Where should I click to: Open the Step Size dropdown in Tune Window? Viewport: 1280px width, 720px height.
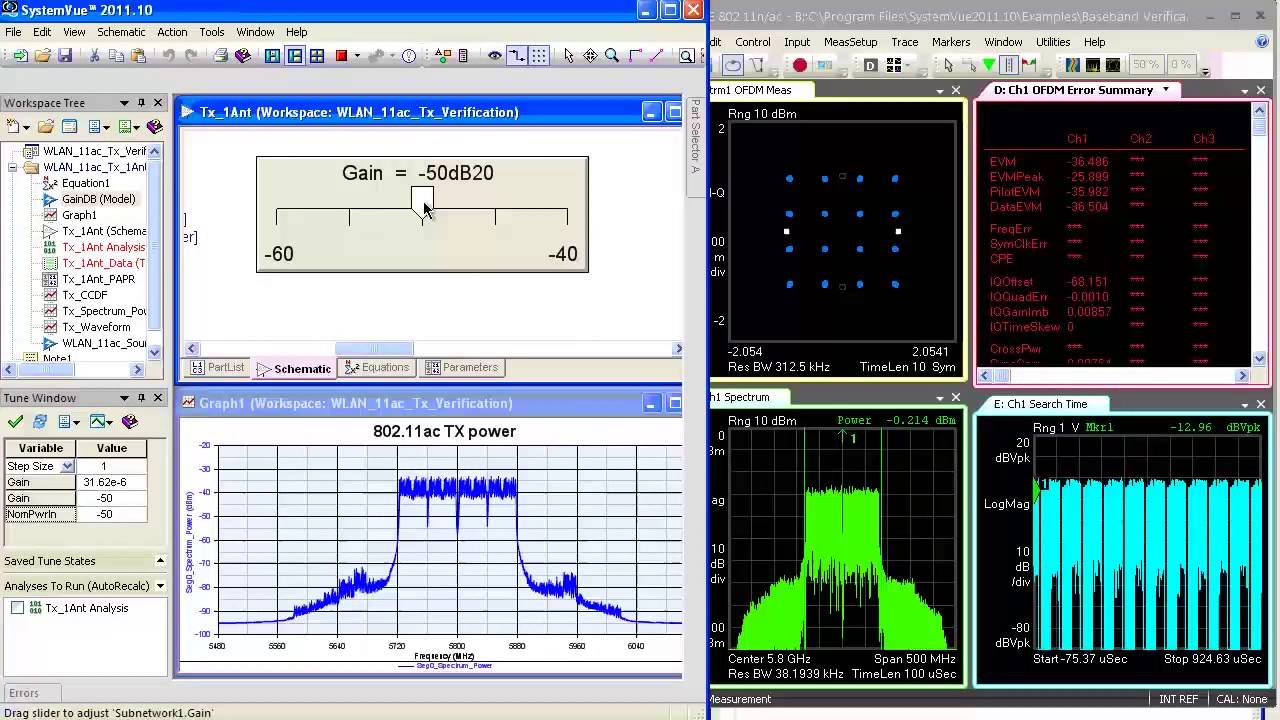click(x=67, y=466)
